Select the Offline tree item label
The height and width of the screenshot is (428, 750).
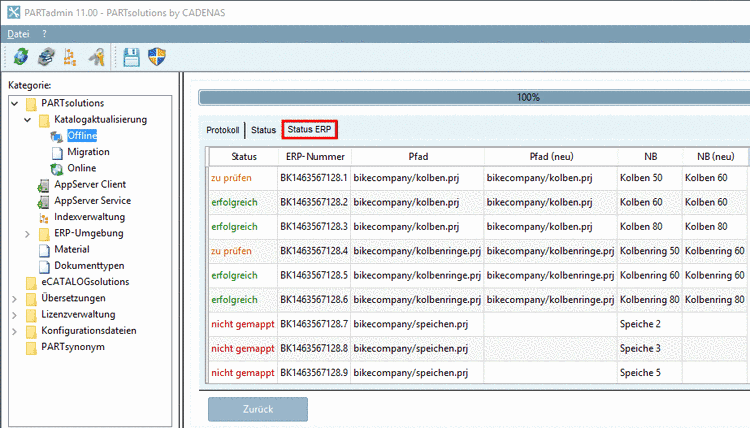click(x=82, y=136)
